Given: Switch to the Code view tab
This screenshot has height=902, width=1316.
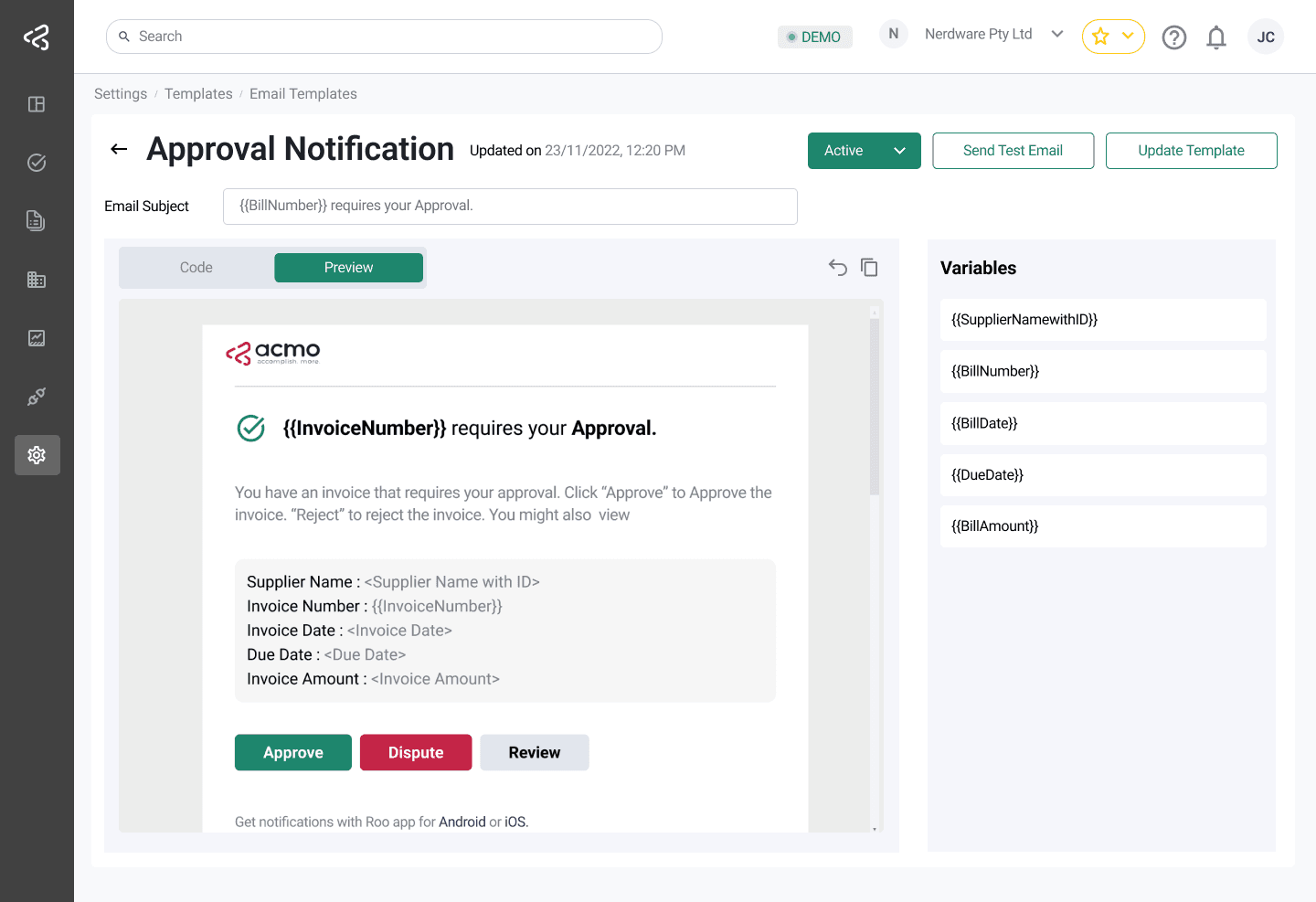Looking at the screenshot, I should click(x=196, y=267).
